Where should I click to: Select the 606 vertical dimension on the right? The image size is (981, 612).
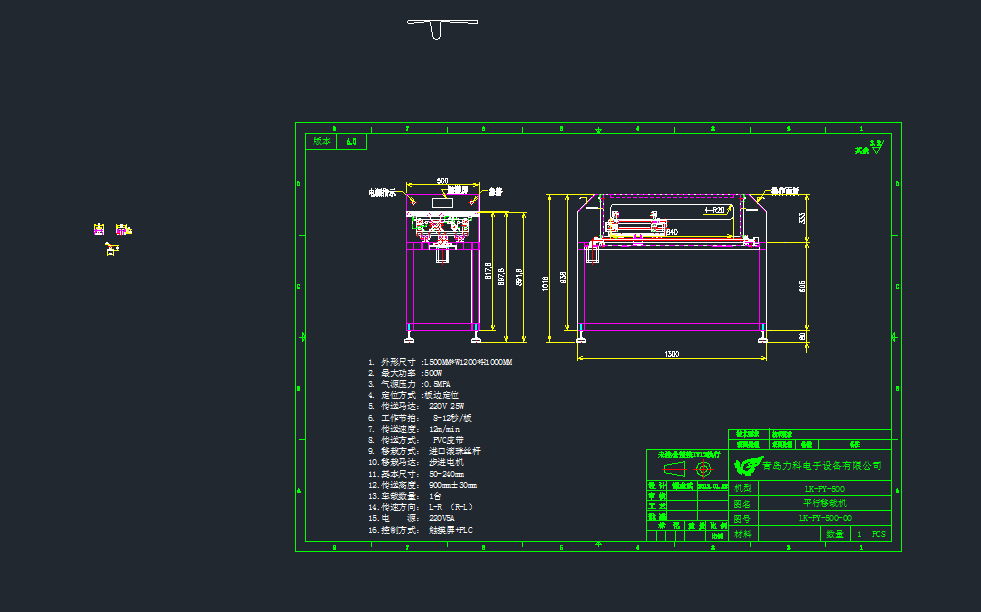click(803, 286)
